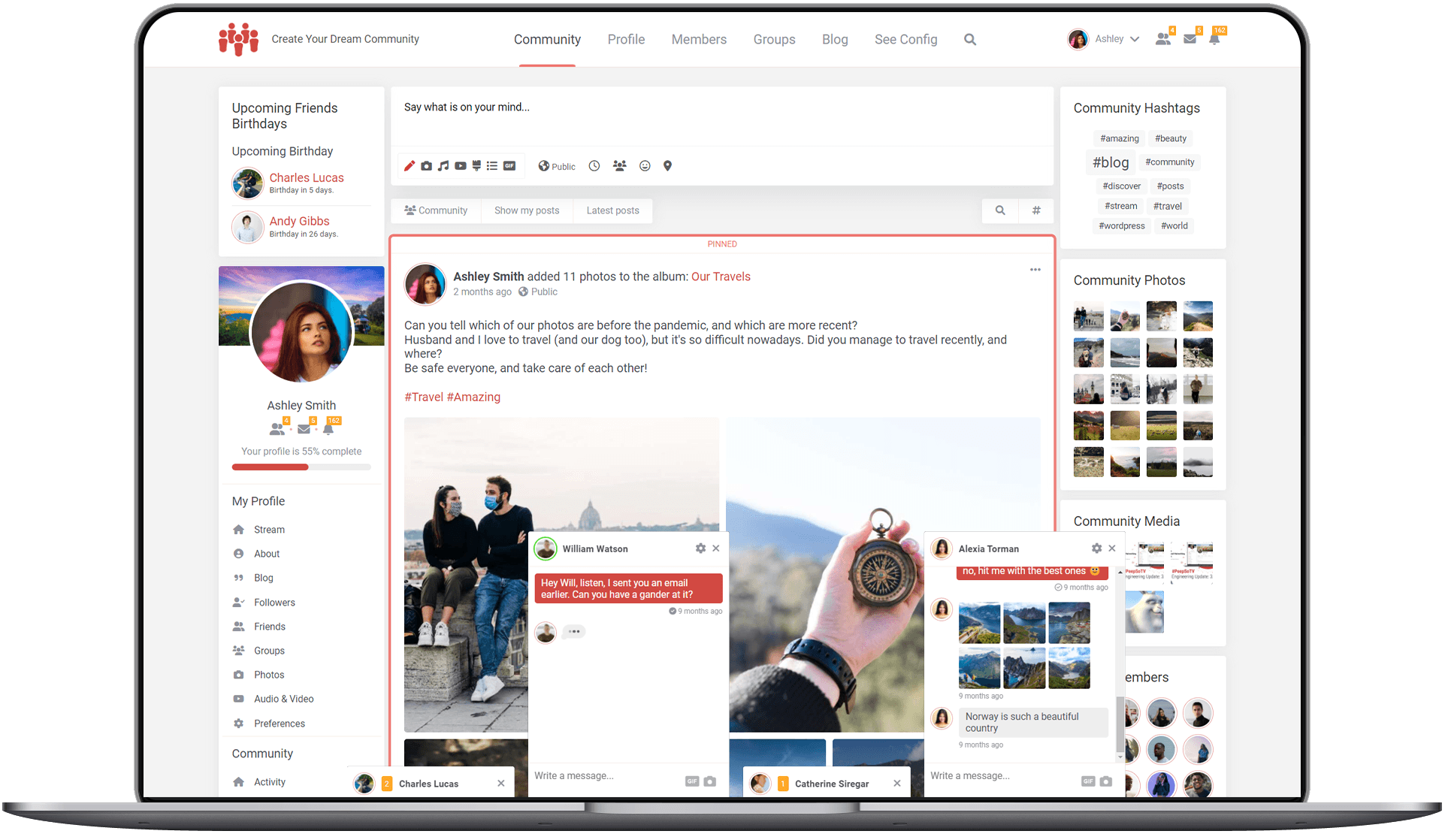The width and height of the screenshot is (1445, 840).
Task: Open the Profile navigation tab
Action: click(626, 40)
